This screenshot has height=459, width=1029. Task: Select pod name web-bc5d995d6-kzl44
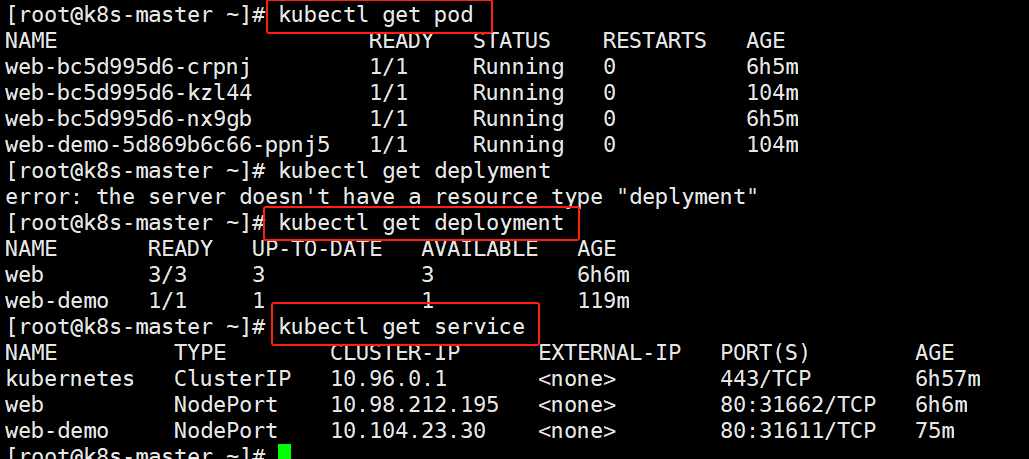pos(128,93)
